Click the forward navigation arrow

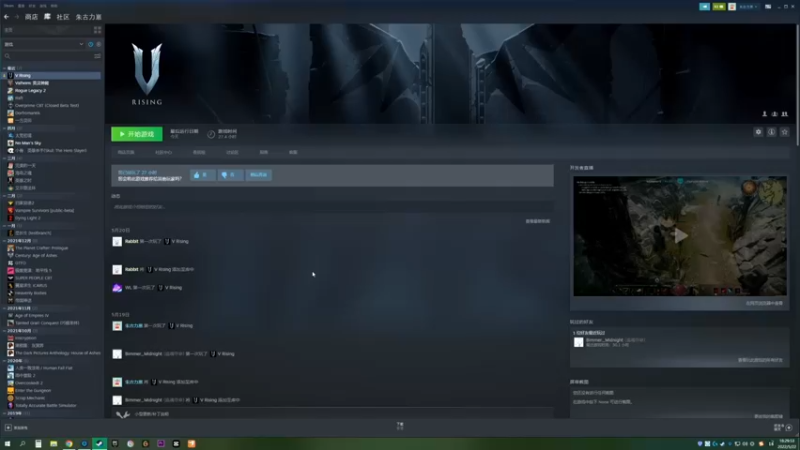[x=16, y=17]
